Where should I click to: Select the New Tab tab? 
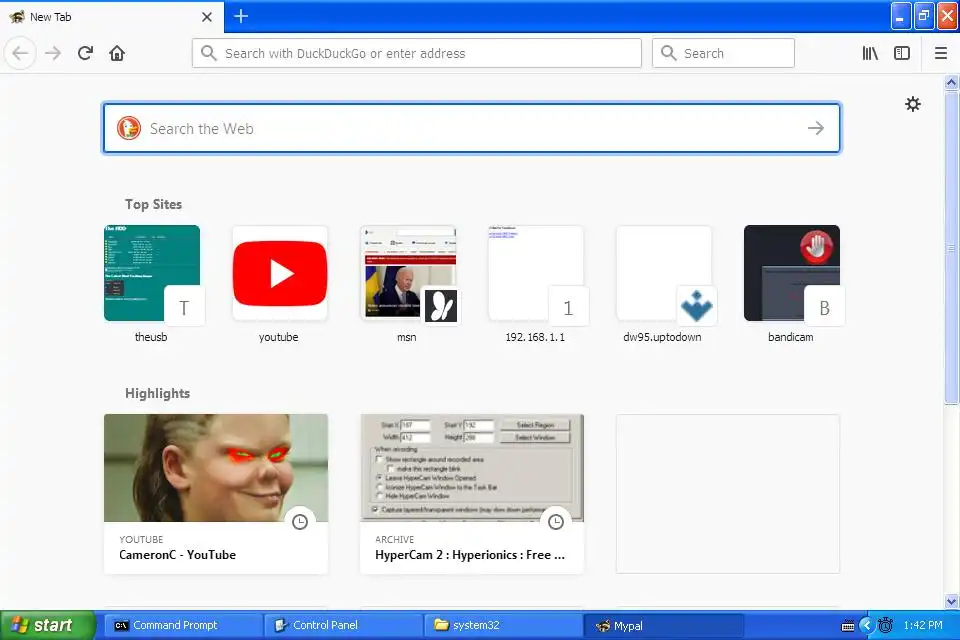point(112,17)
